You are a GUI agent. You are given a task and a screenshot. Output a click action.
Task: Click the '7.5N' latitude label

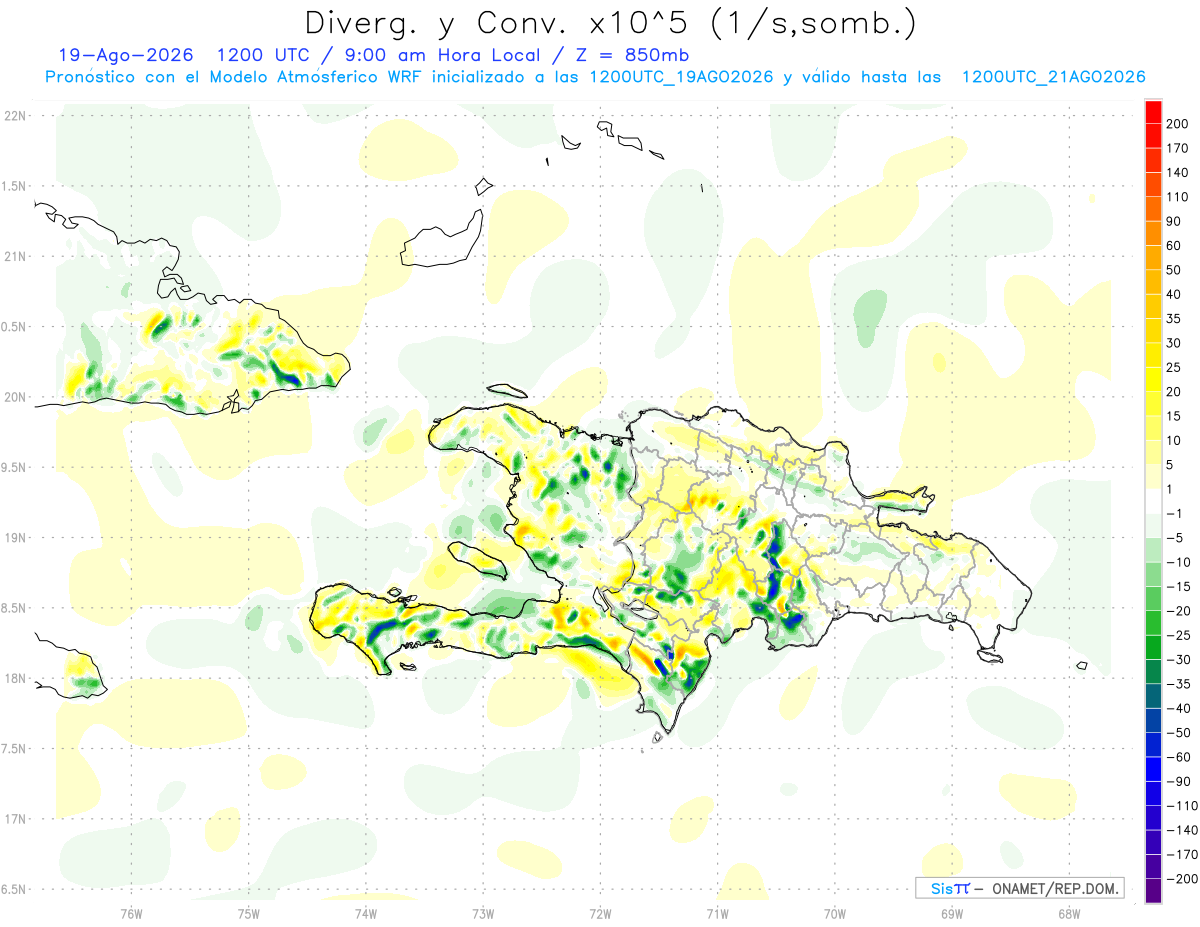tap(14, 749)
